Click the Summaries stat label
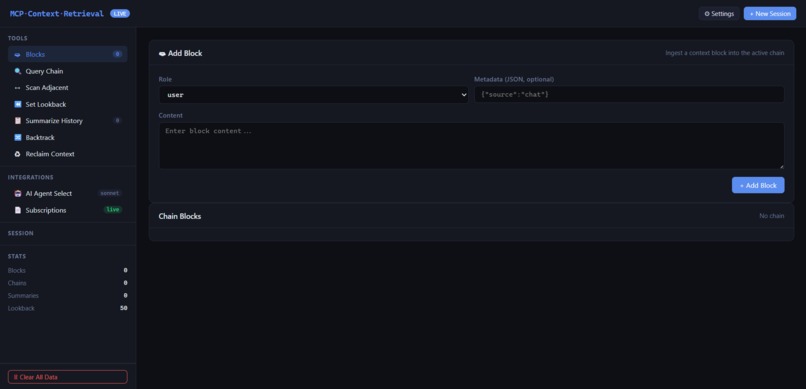806x389 pixels. 23,296
